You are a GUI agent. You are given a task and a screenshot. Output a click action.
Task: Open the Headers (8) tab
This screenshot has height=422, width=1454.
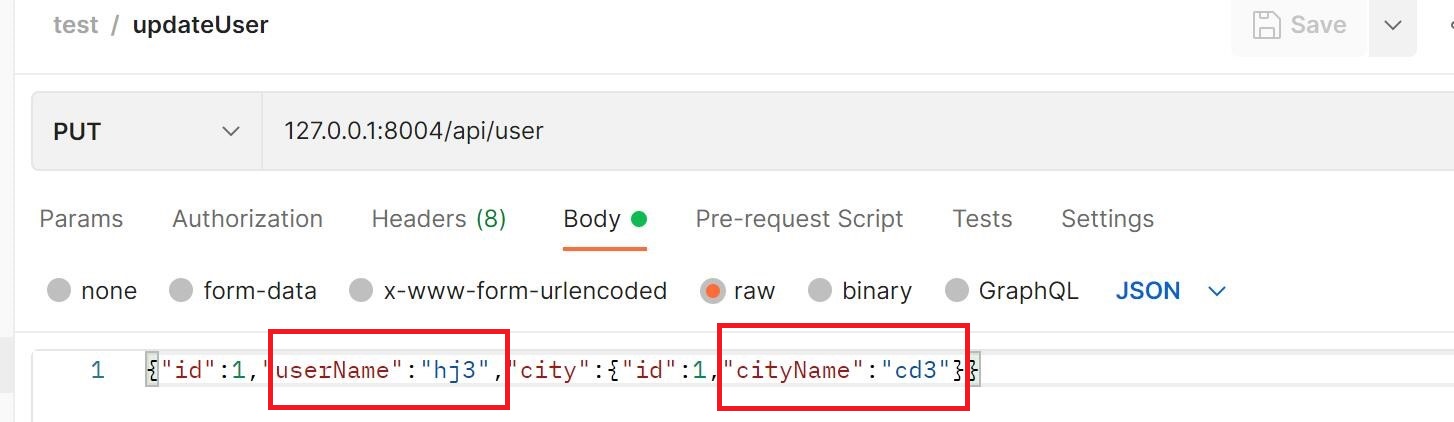(x=439, y=219)
